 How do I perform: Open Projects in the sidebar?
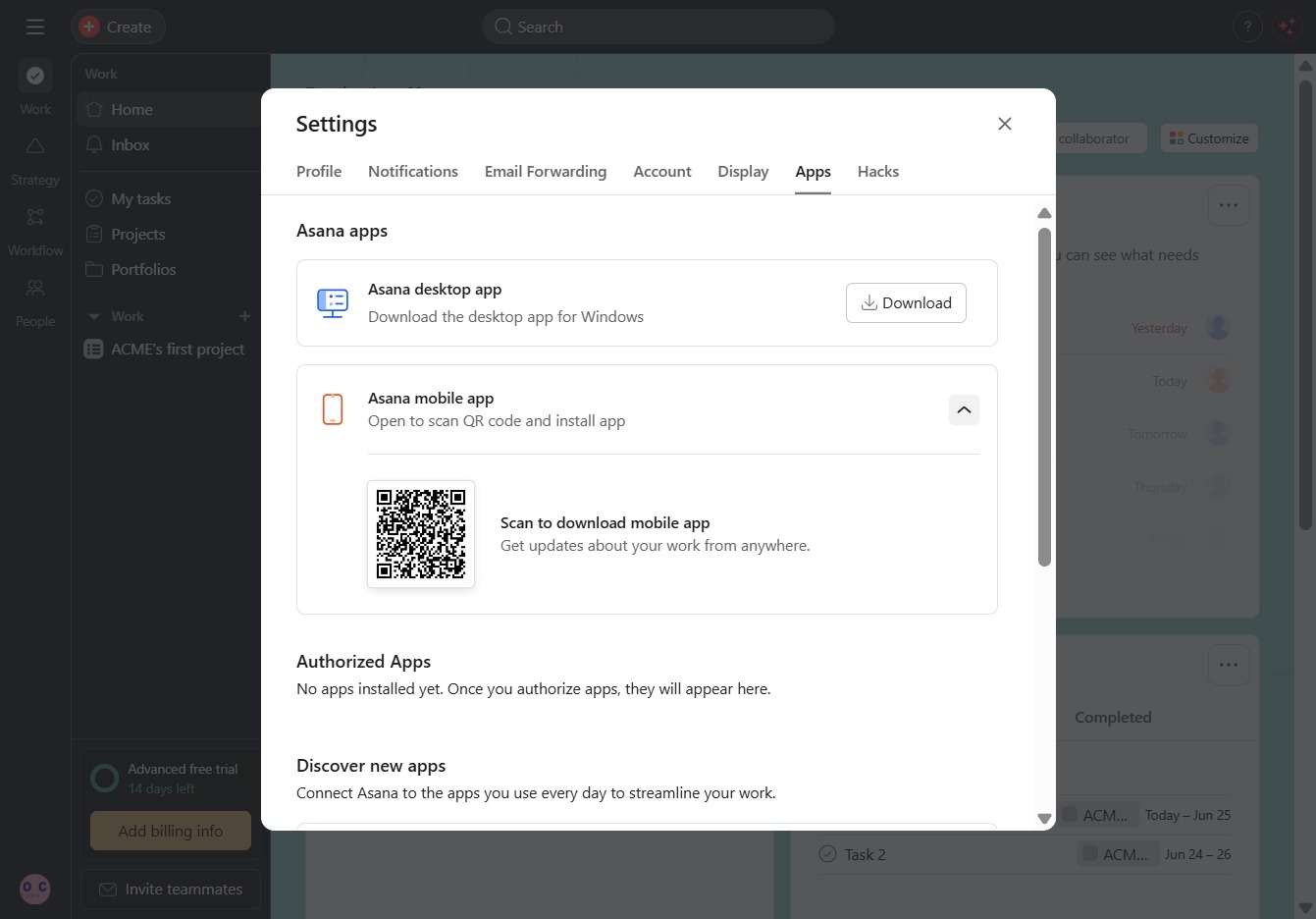click(168, 234)
